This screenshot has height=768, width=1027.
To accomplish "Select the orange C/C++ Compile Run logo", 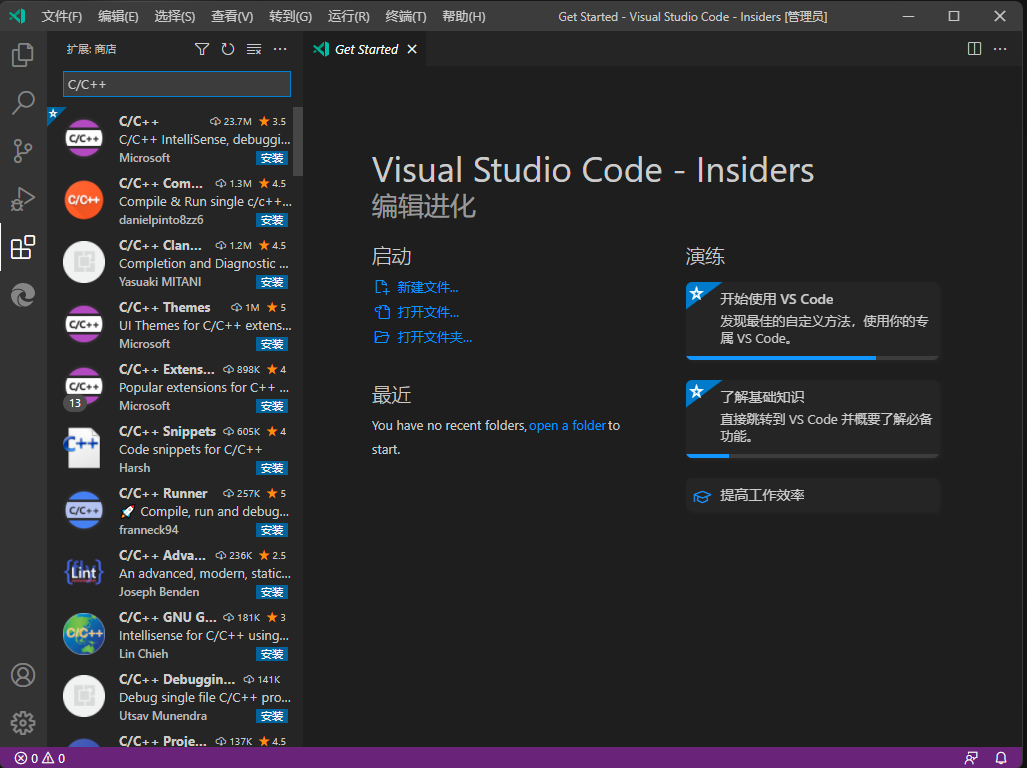I will (x=84, y=200).
